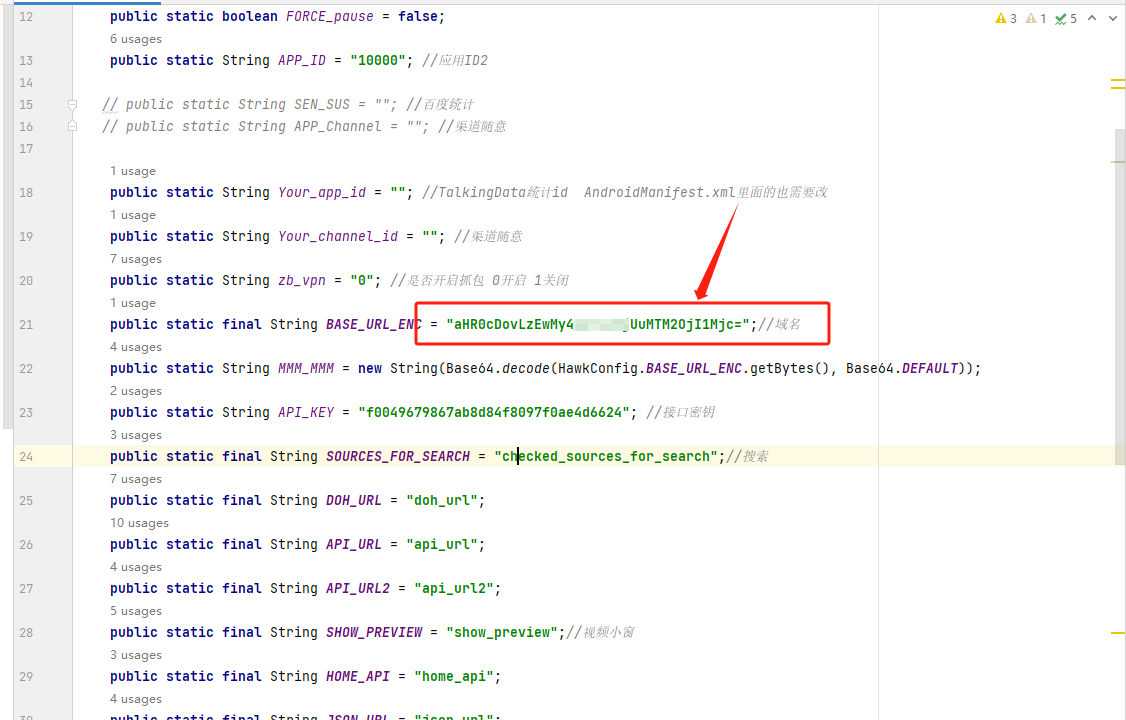Click the MMM_MMM variable name
The width and height of the screenshot is (1126, 720).
coord(306,368)
